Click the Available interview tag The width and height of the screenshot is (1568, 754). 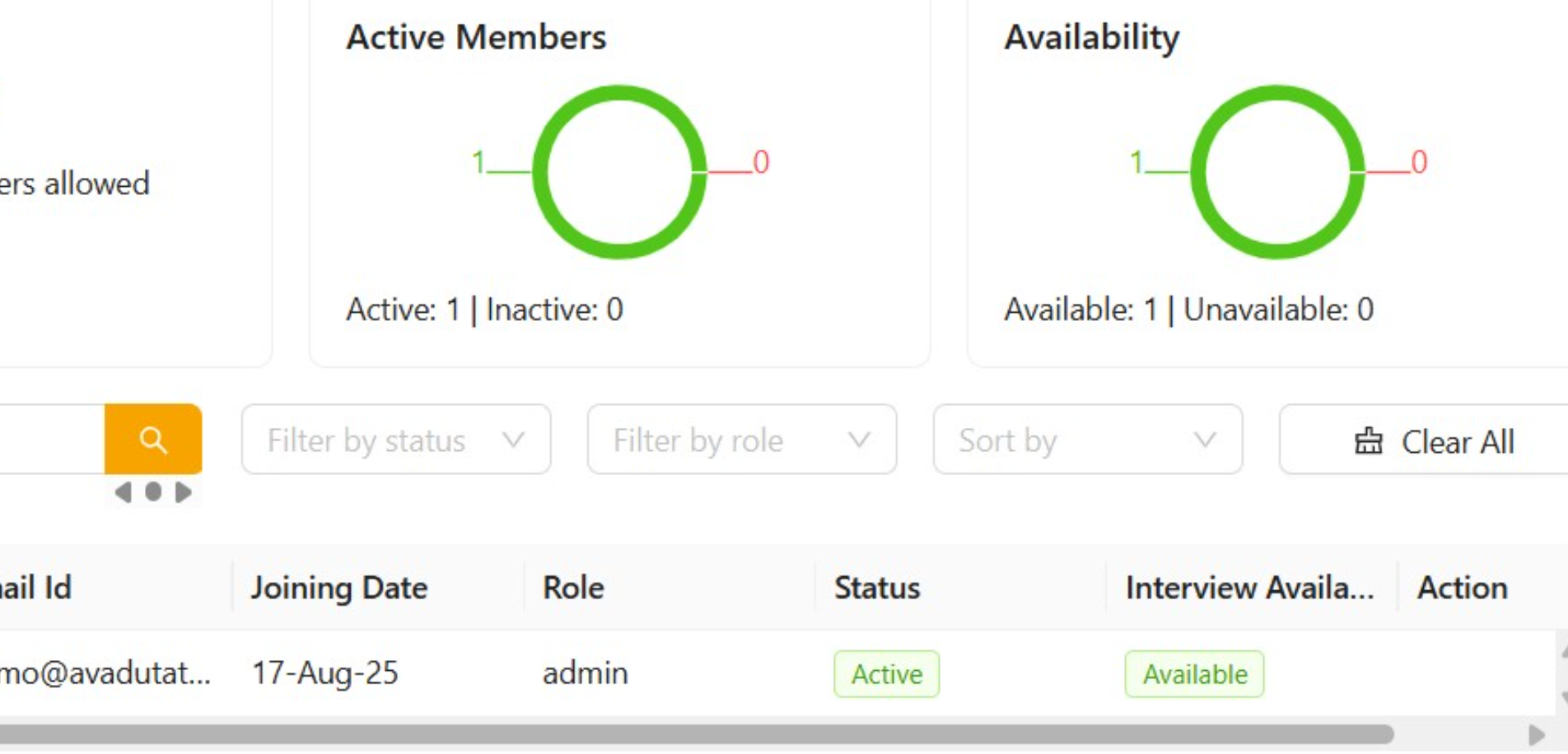(1194, 674)
